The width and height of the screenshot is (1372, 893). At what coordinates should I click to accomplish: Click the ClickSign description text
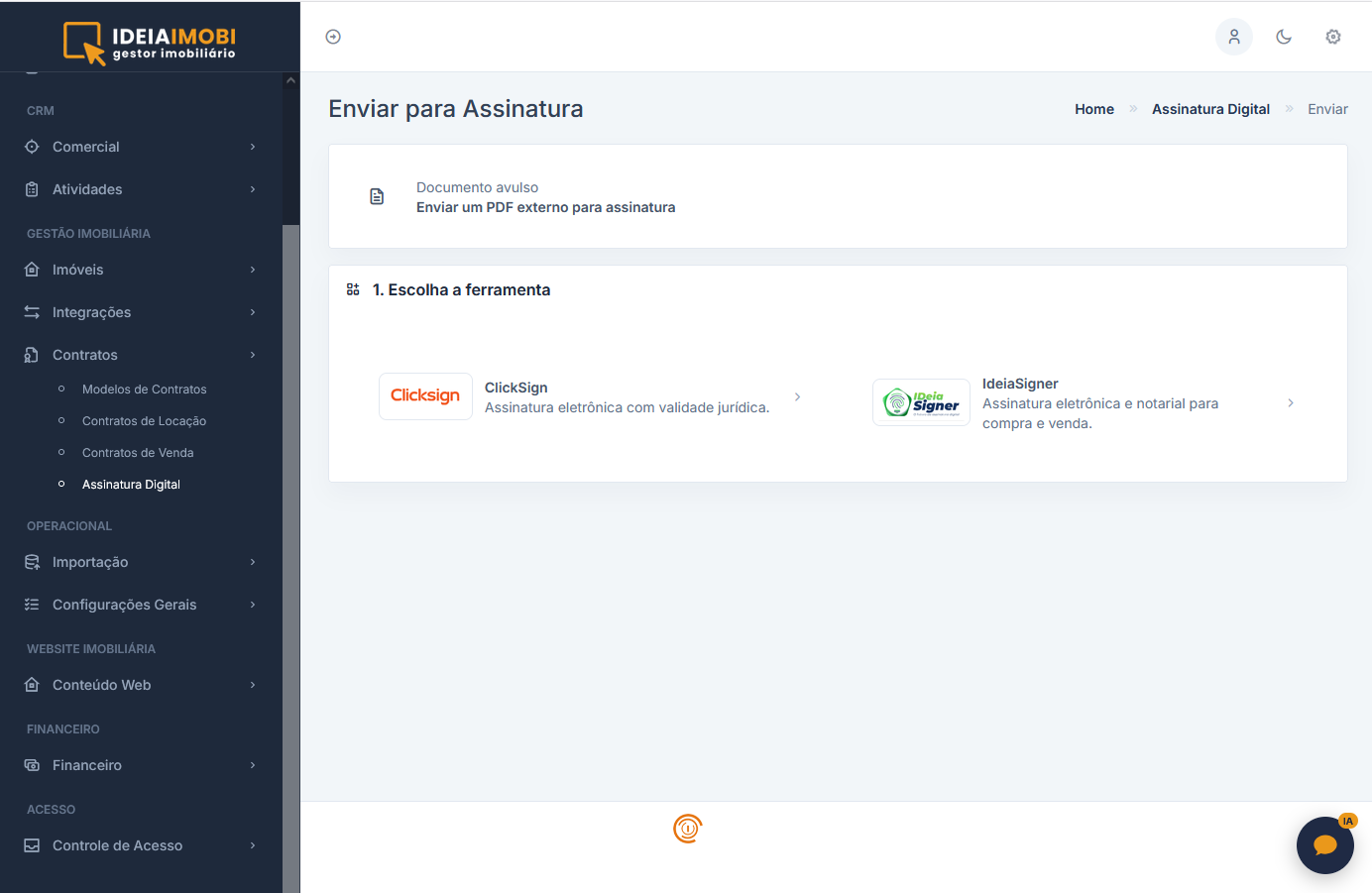coord(627,407)
